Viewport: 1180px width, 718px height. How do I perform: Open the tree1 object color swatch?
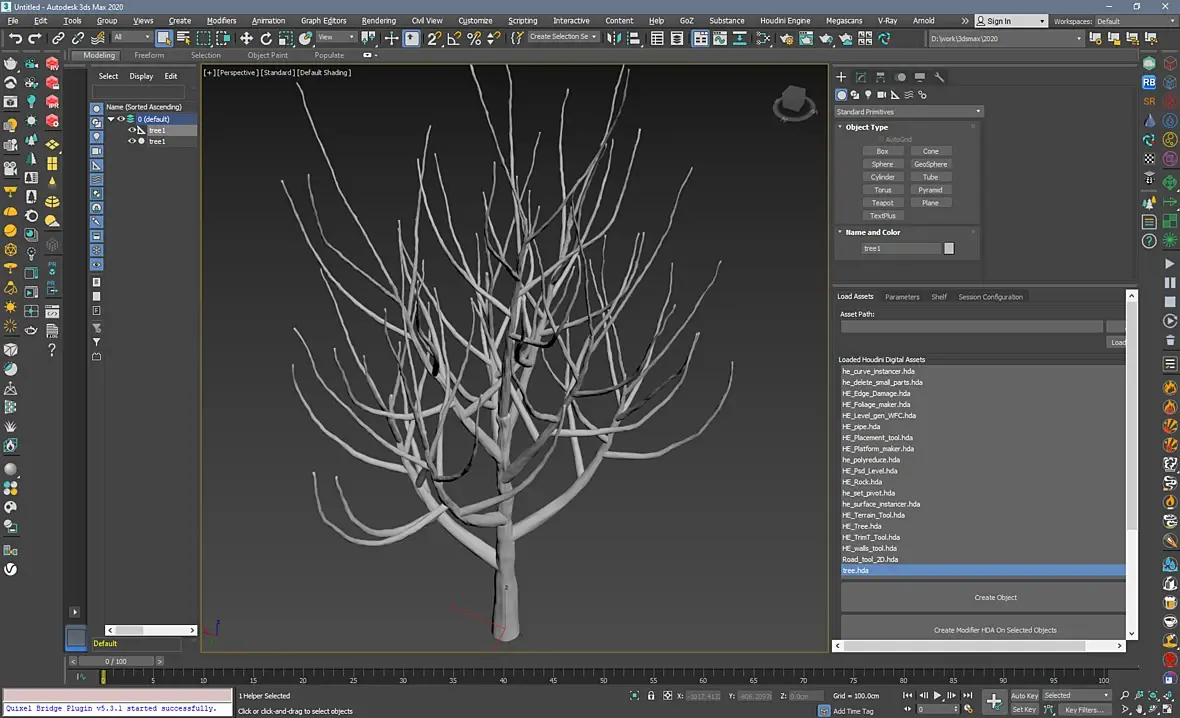click(949, 248)
